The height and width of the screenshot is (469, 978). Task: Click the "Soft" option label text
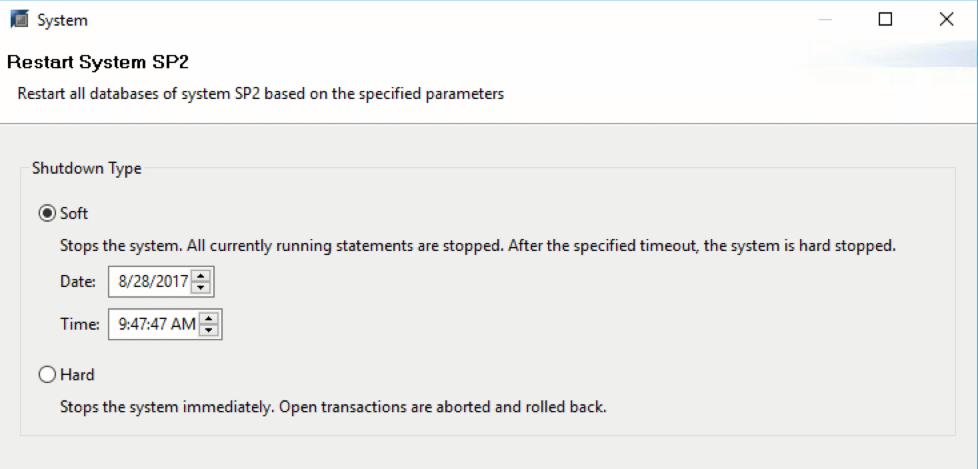[x=74, y=214]
